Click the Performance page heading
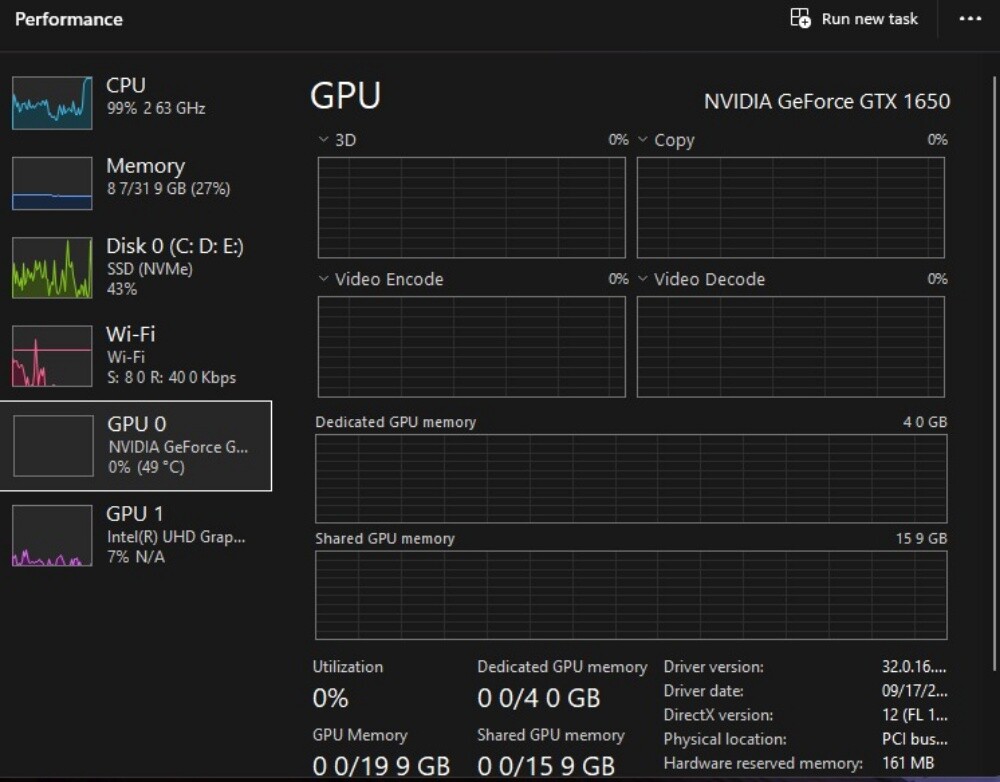The image size is (1000, 782). click(x=69, y=19)
